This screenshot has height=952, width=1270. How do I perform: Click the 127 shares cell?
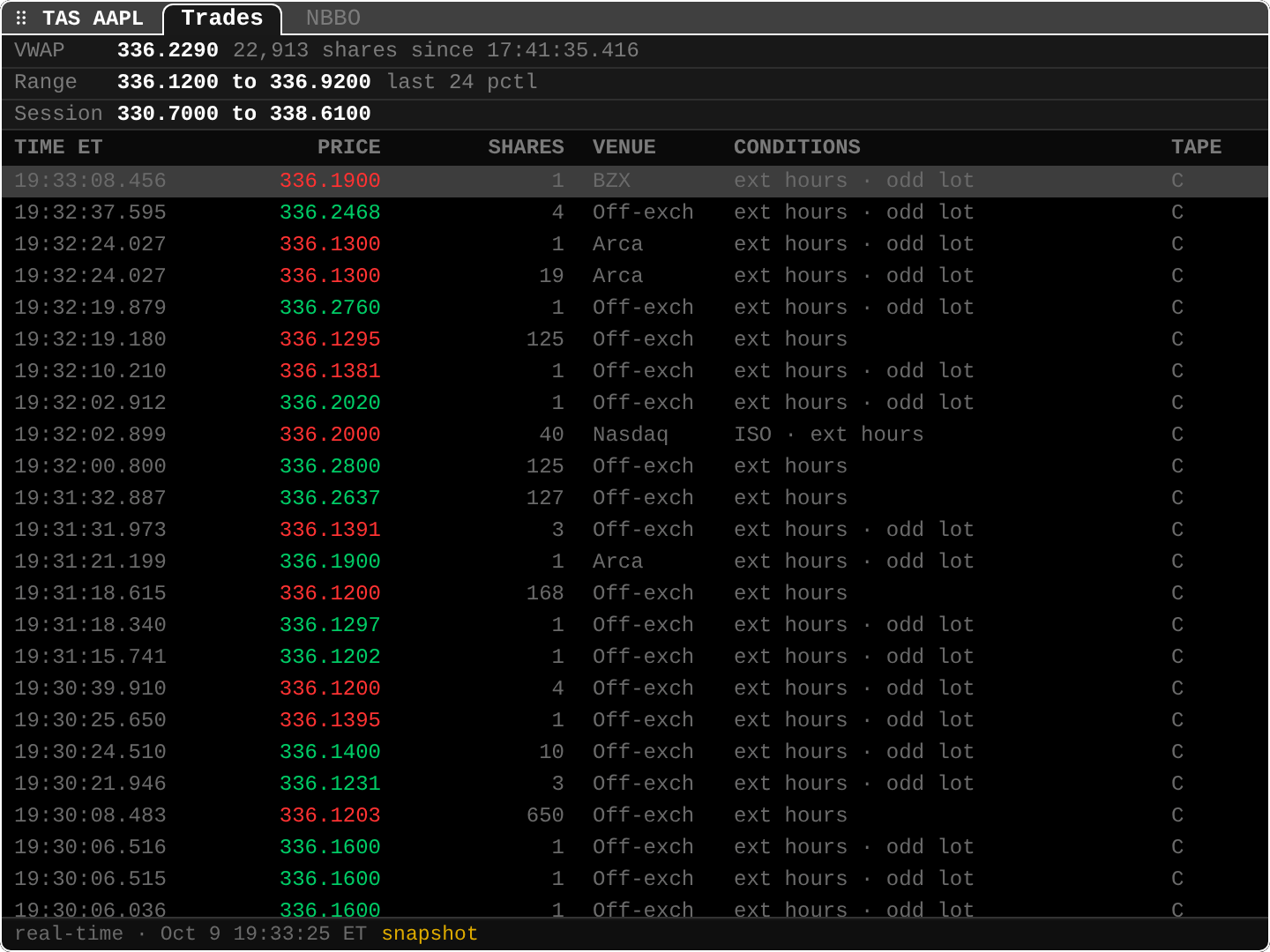tap(545, 498)
